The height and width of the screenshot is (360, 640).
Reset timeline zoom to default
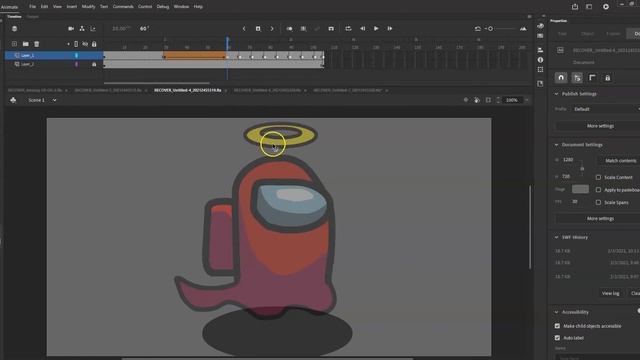coord(478,29)
